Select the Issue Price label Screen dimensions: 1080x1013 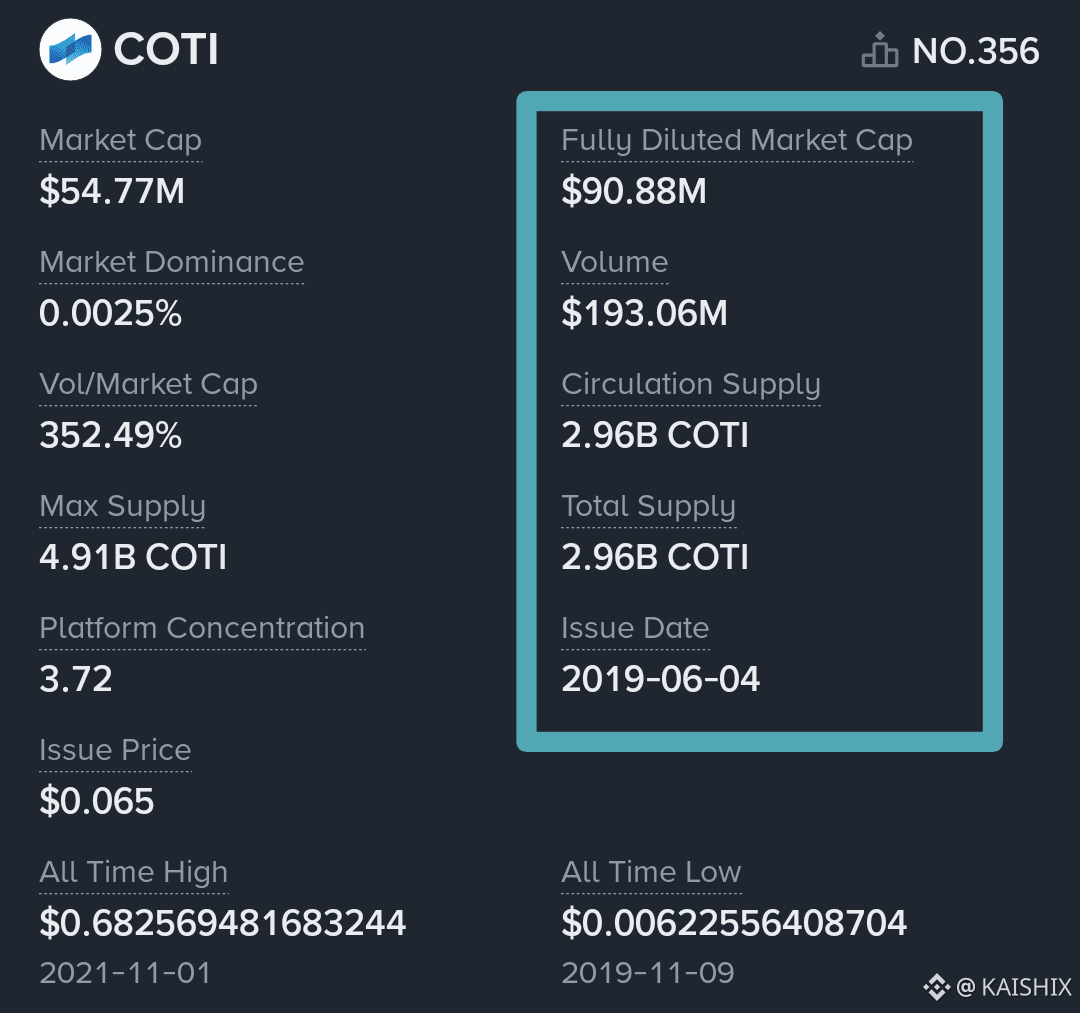click(x=115, y=750)
